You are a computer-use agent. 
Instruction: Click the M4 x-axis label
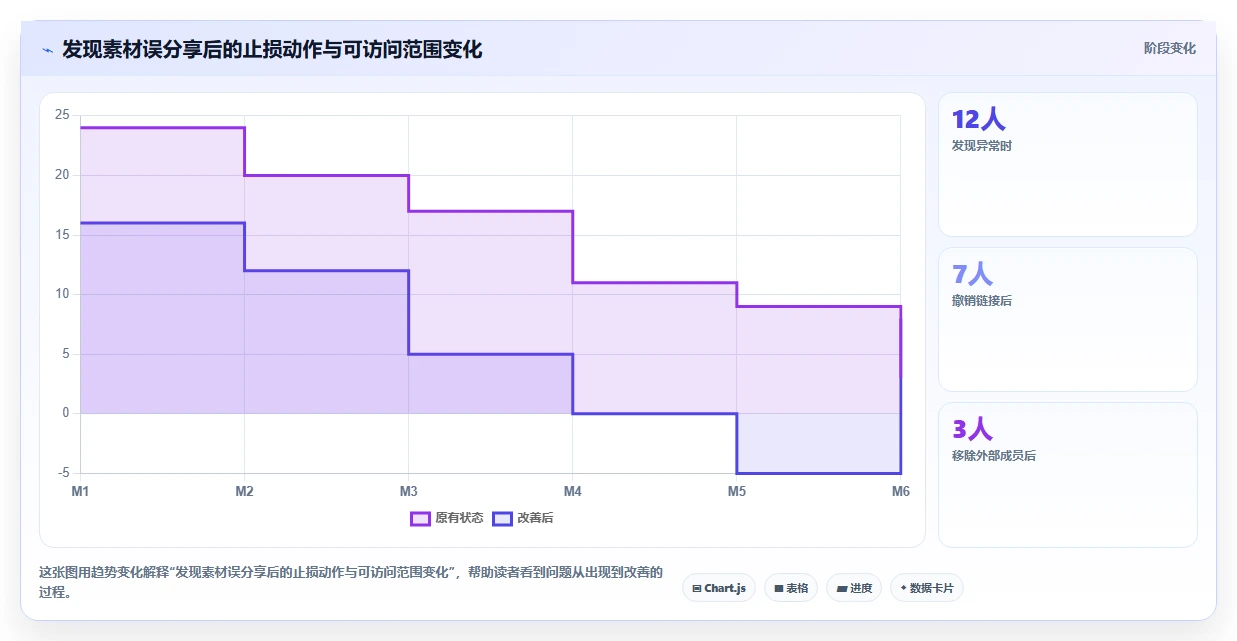[572, 491]
